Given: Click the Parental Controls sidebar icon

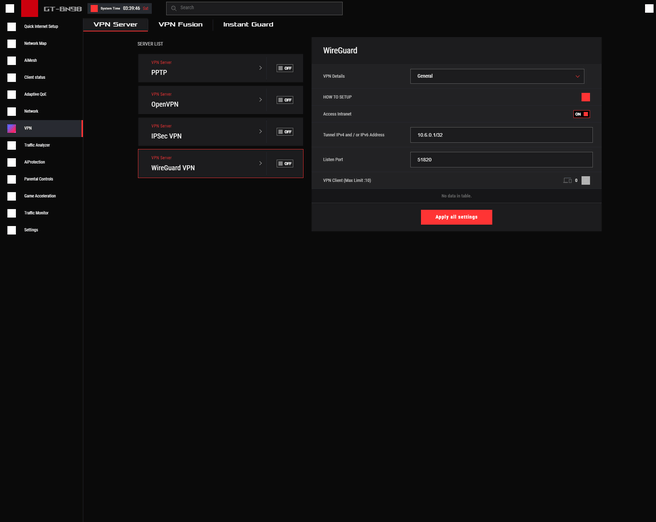Looking at the screenshot, I should (12, 179).
